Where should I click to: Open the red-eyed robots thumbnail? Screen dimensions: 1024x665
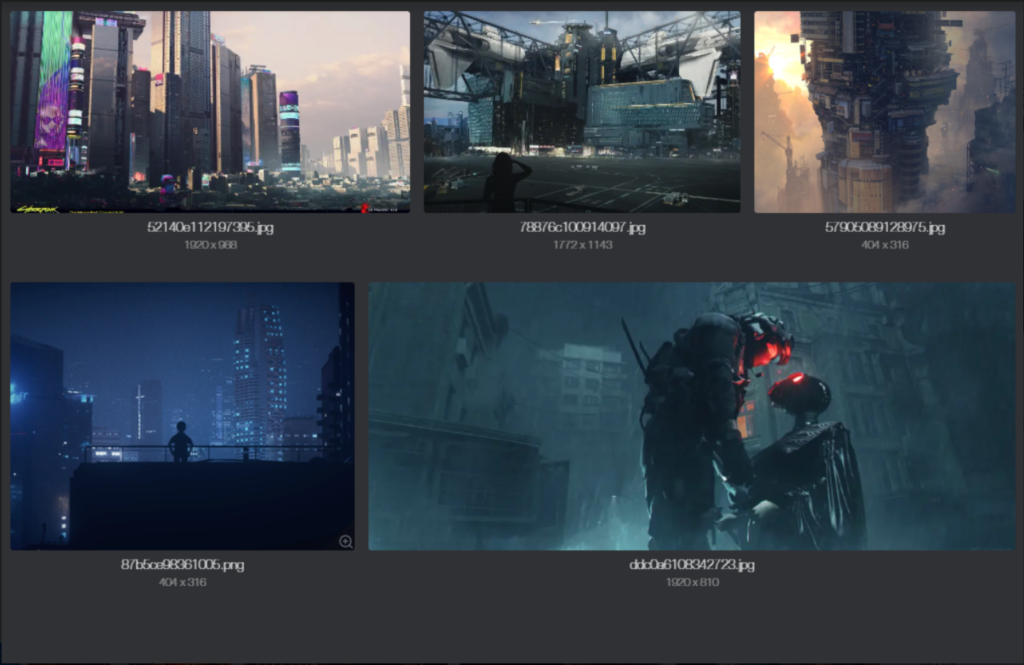(x=692, y=416)
